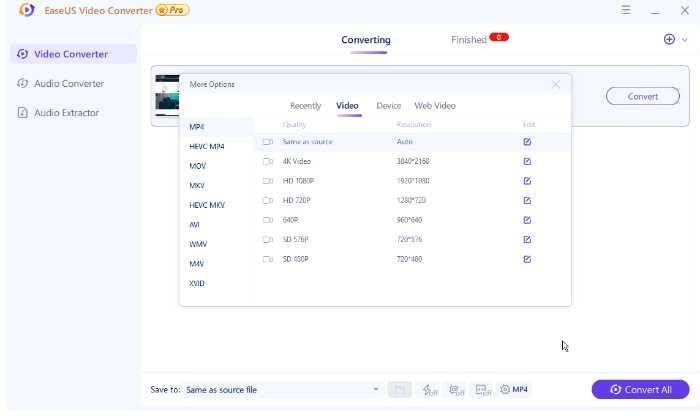Click the EaseUS Video Converter logo icon
Viewport: 700px width, 420px height.
click(x=27, y=10)
